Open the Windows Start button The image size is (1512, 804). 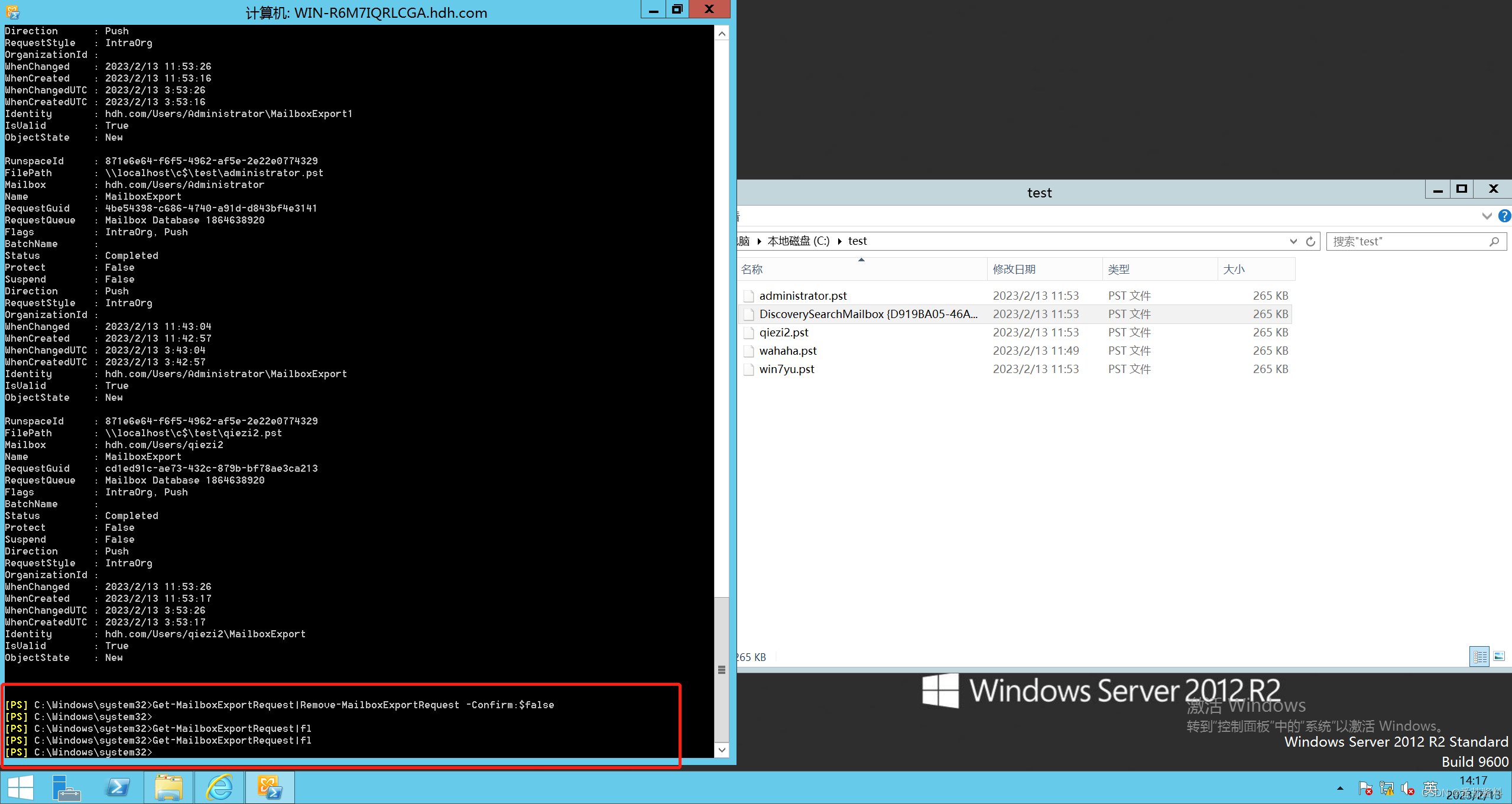pos(21,787)
